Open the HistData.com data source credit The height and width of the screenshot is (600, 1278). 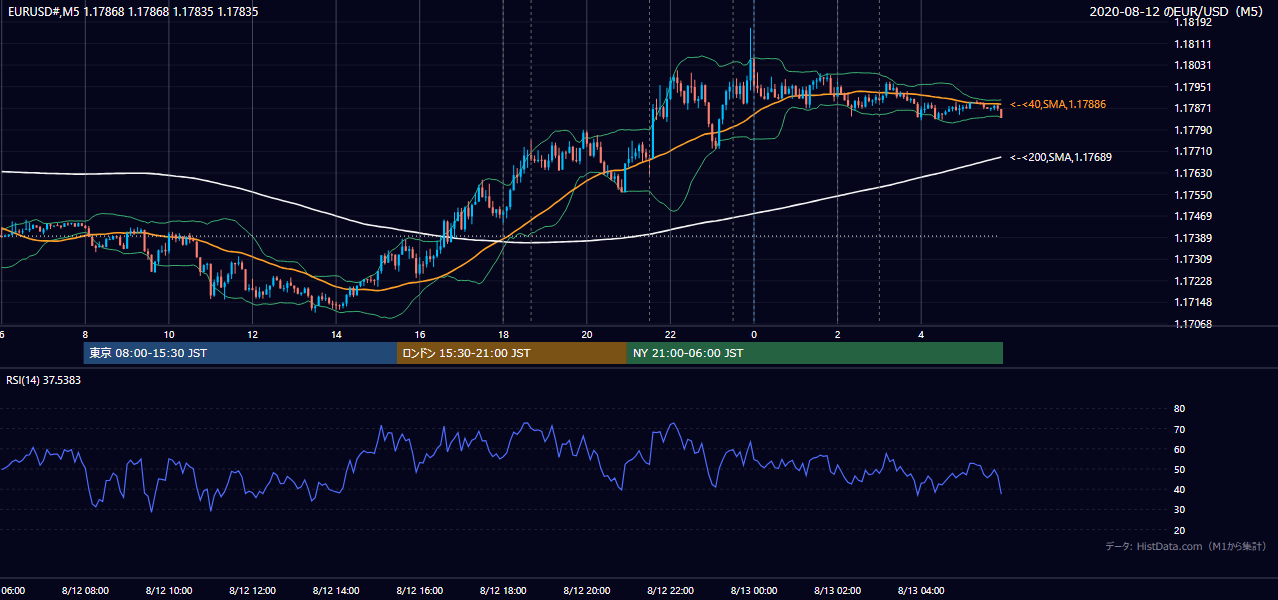pyautogui.click(x=1186, y=546)
